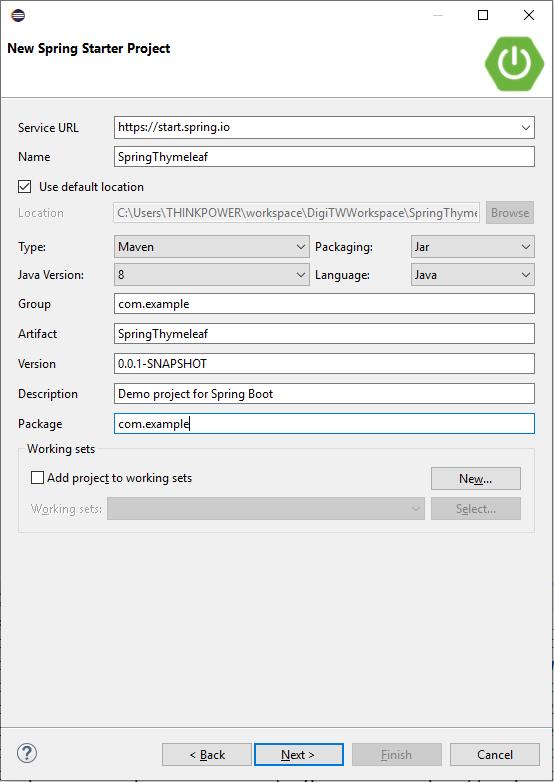Maximize the dialog window
554x782 pixels.
(x=483, y=15)
